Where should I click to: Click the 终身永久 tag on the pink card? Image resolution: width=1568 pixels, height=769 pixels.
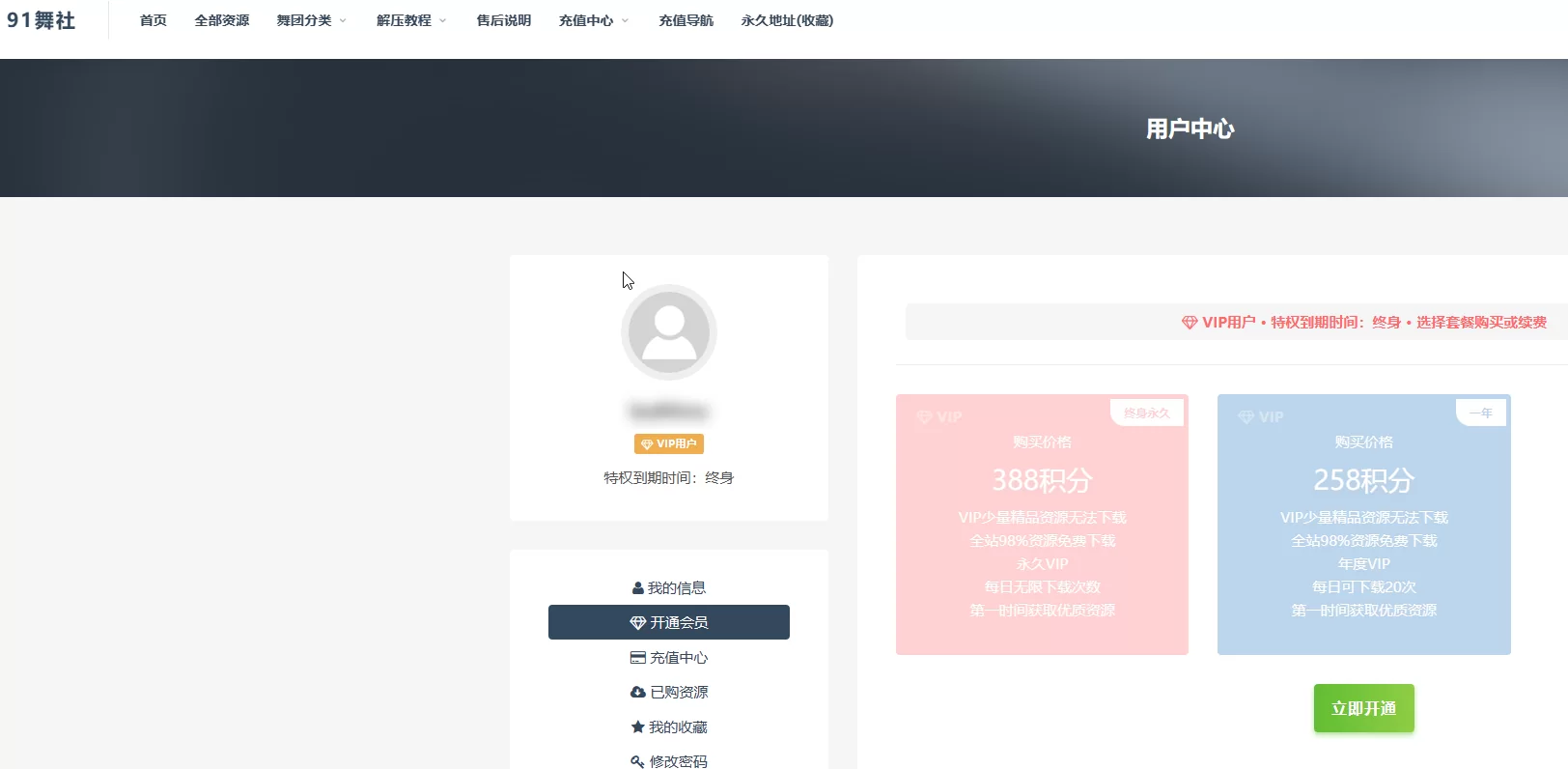click(x=1147, y=413)
